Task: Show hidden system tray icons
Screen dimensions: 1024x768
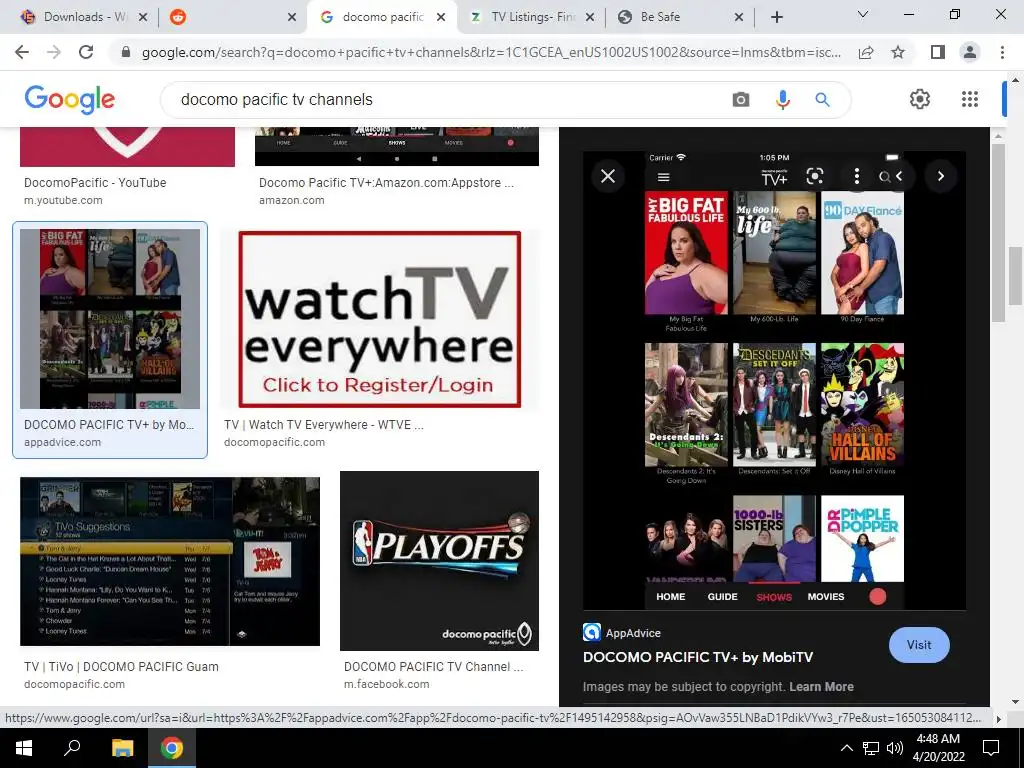Action: click(x=846, y=748)
